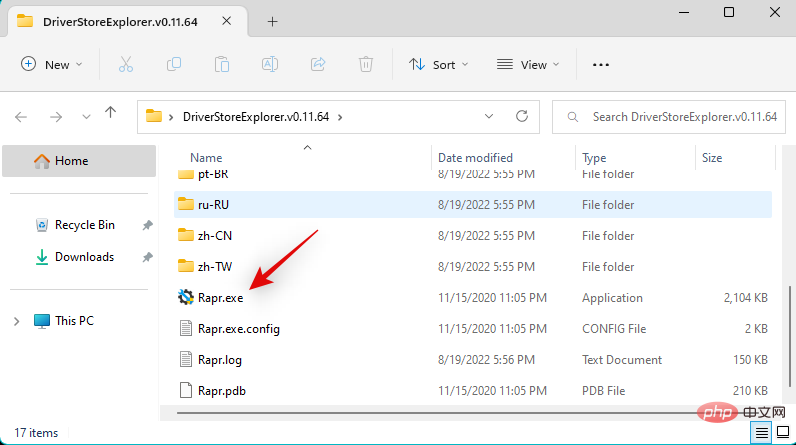
Task: Select the Rapr.log file name
Action: [219, 360]
